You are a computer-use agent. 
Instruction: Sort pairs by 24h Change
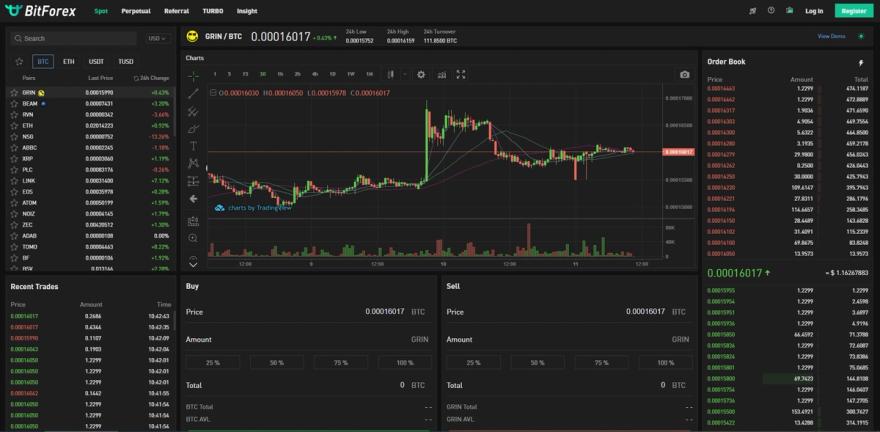click(152, 79)
